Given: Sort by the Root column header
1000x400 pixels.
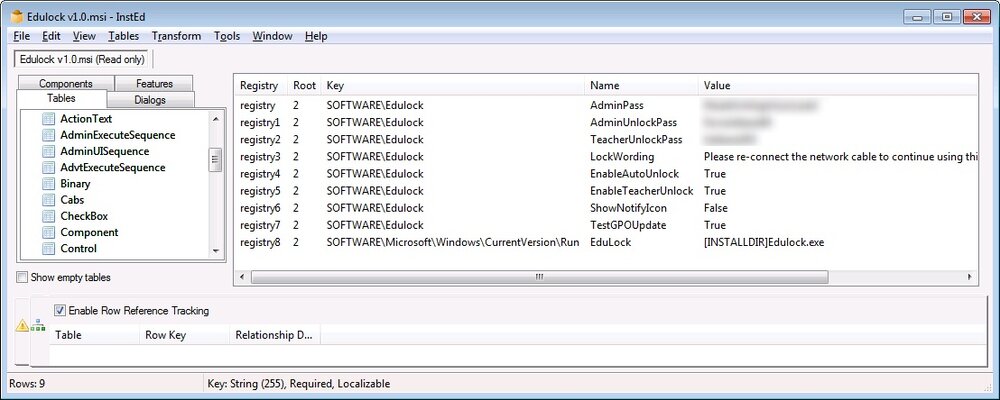Looking at the screenshot, I should tap(304, 85).
